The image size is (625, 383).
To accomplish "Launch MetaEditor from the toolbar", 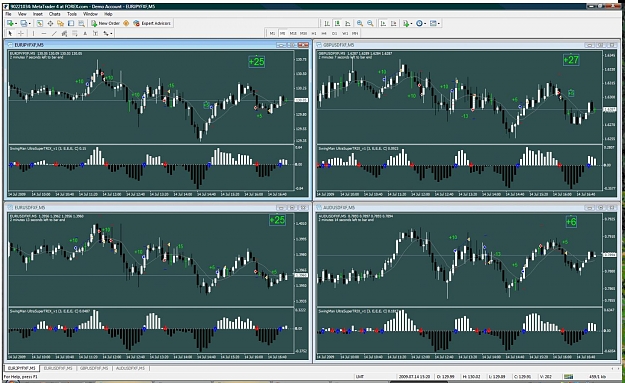I will pos(126,23).
